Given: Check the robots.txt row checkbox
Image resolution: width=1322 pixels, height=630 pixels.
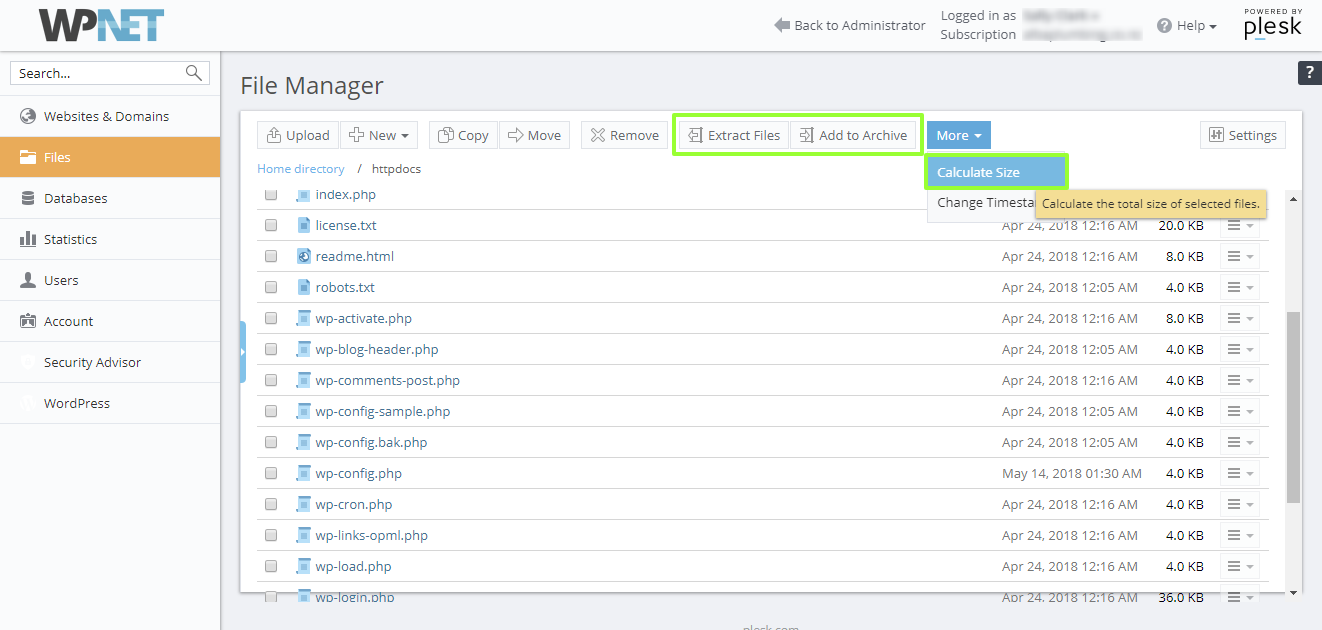Looking at the screenshot, I should pos(271,288).
